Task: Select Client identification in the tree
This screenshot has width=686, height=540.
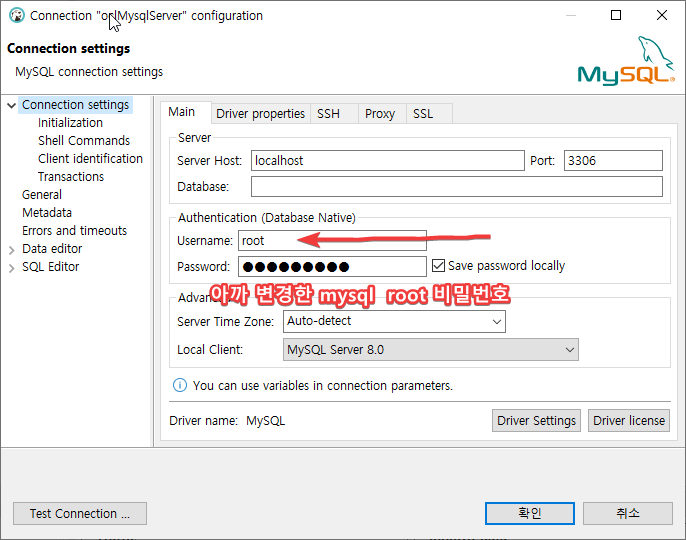Action: [90, 159]
